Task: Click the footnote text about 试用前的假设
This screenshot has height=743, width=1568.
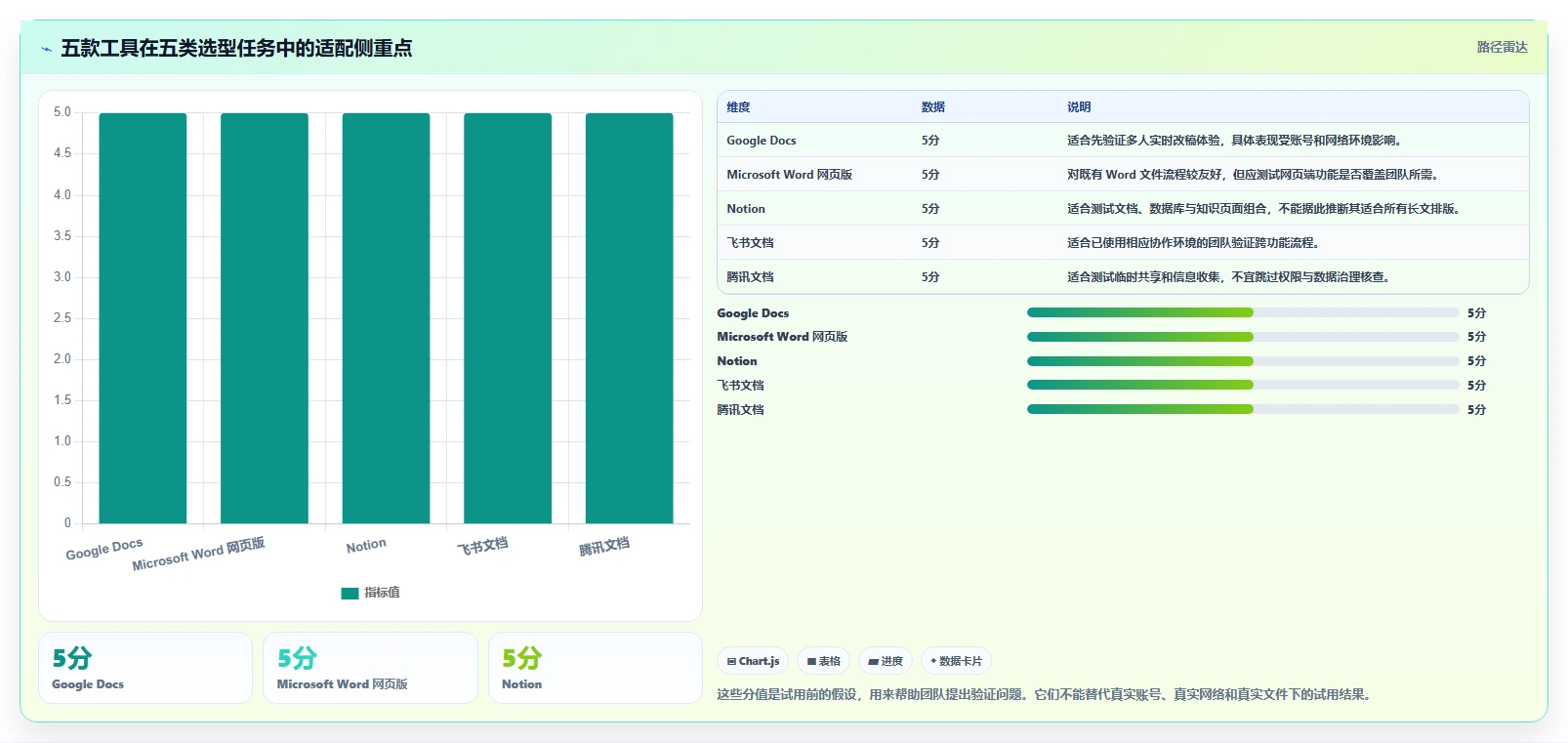Action: [1046, 695]
